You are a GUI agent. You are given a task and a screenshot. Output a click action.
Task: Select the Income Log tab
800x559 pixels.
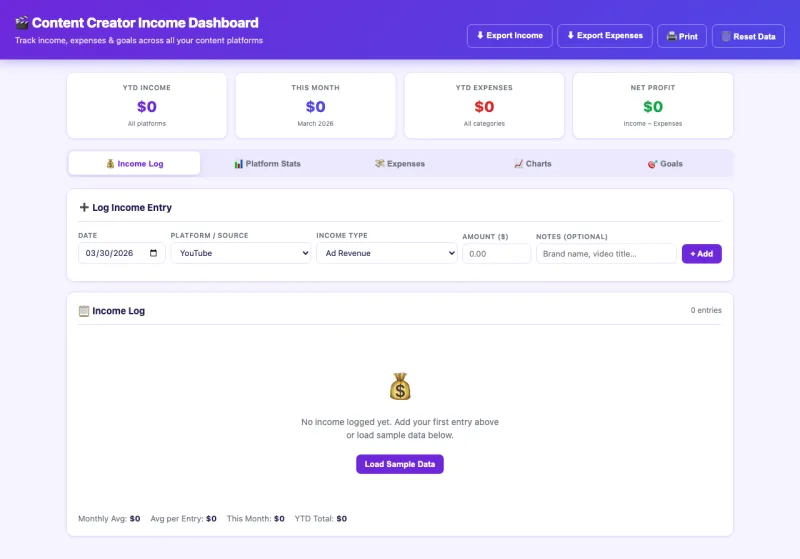click(134, 164)
